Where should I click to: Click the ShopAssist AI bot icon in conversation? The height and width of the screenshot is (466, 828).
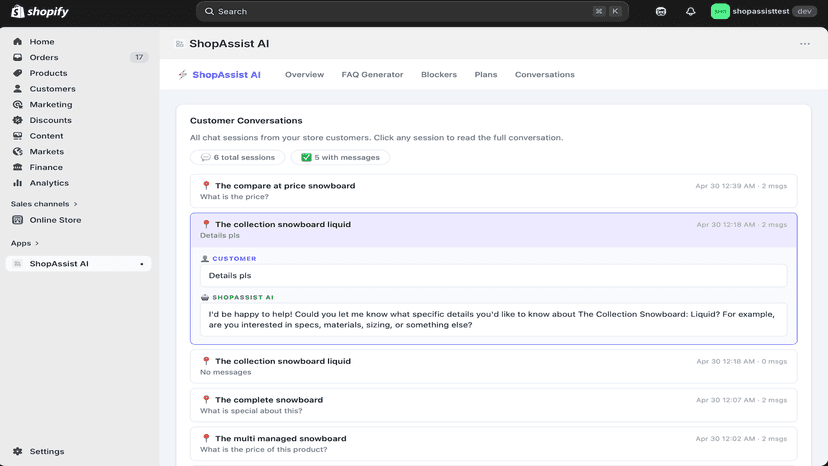pyautogui.click(x=205, y=297)
